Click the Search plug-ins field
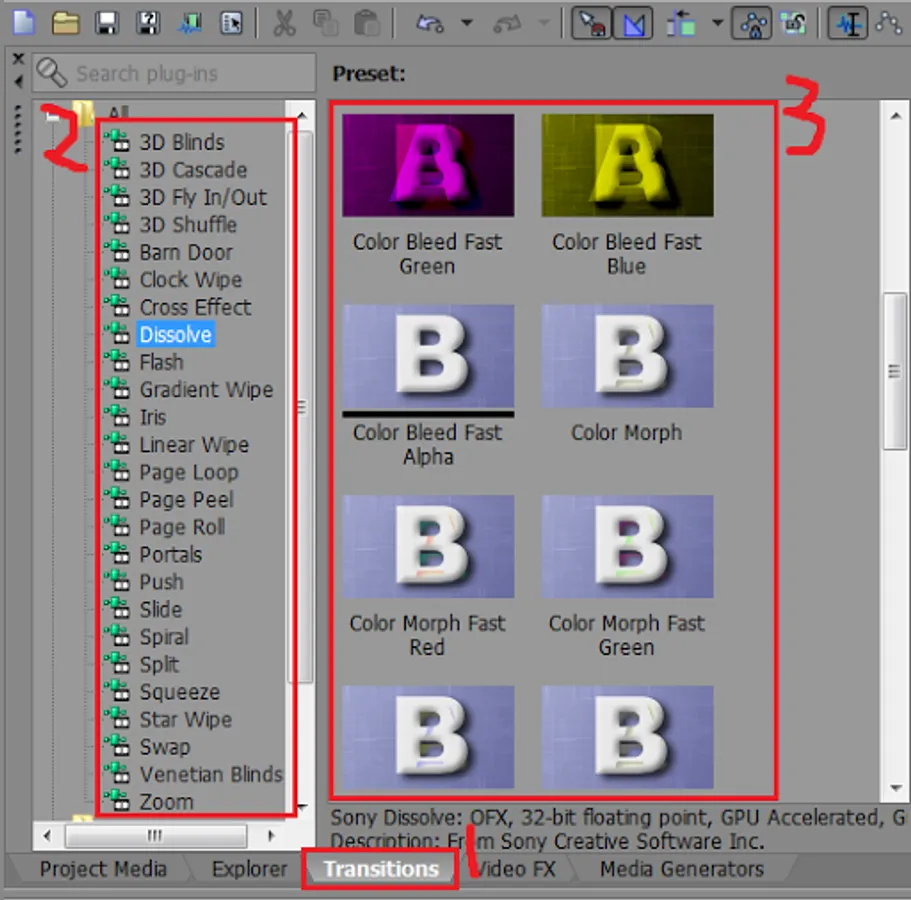This screenshot has width=911, height=900. point(174,73)
